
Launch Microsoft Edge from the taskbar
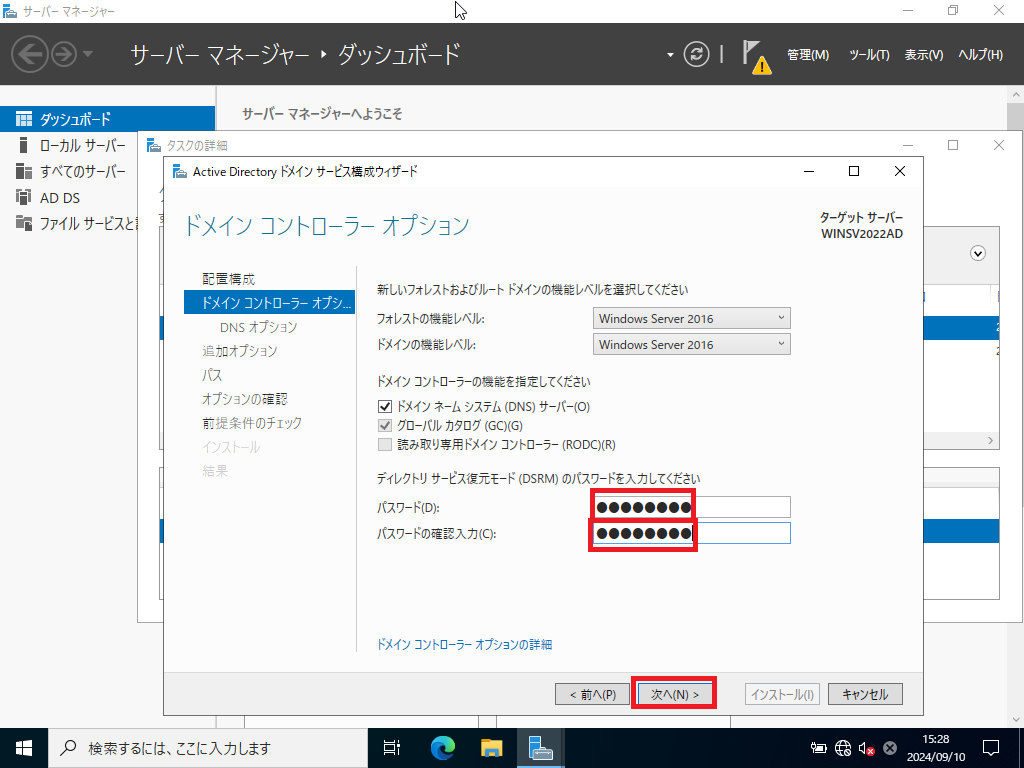[443, 748]
